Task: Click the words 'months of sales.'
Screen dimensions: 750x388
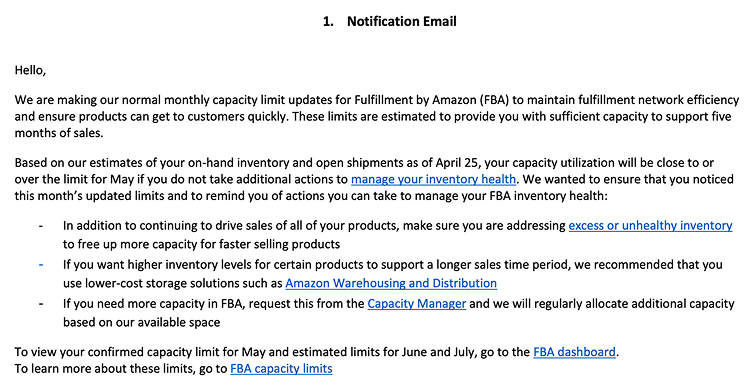Action: pos(59,133)
